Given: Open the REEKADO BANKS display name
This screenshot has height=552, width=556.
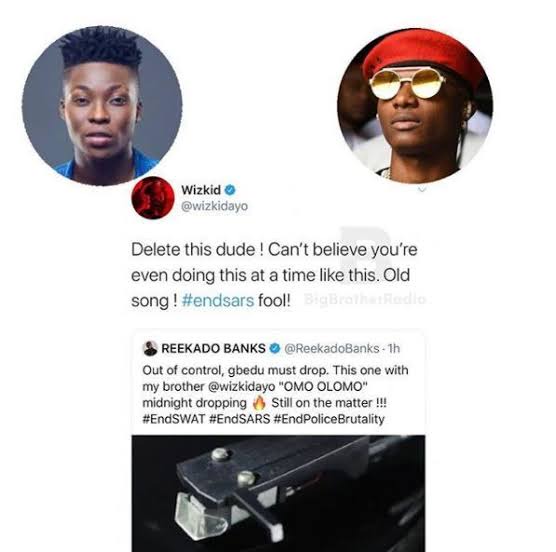Looking at the screenshot, I should pos(213,349).
